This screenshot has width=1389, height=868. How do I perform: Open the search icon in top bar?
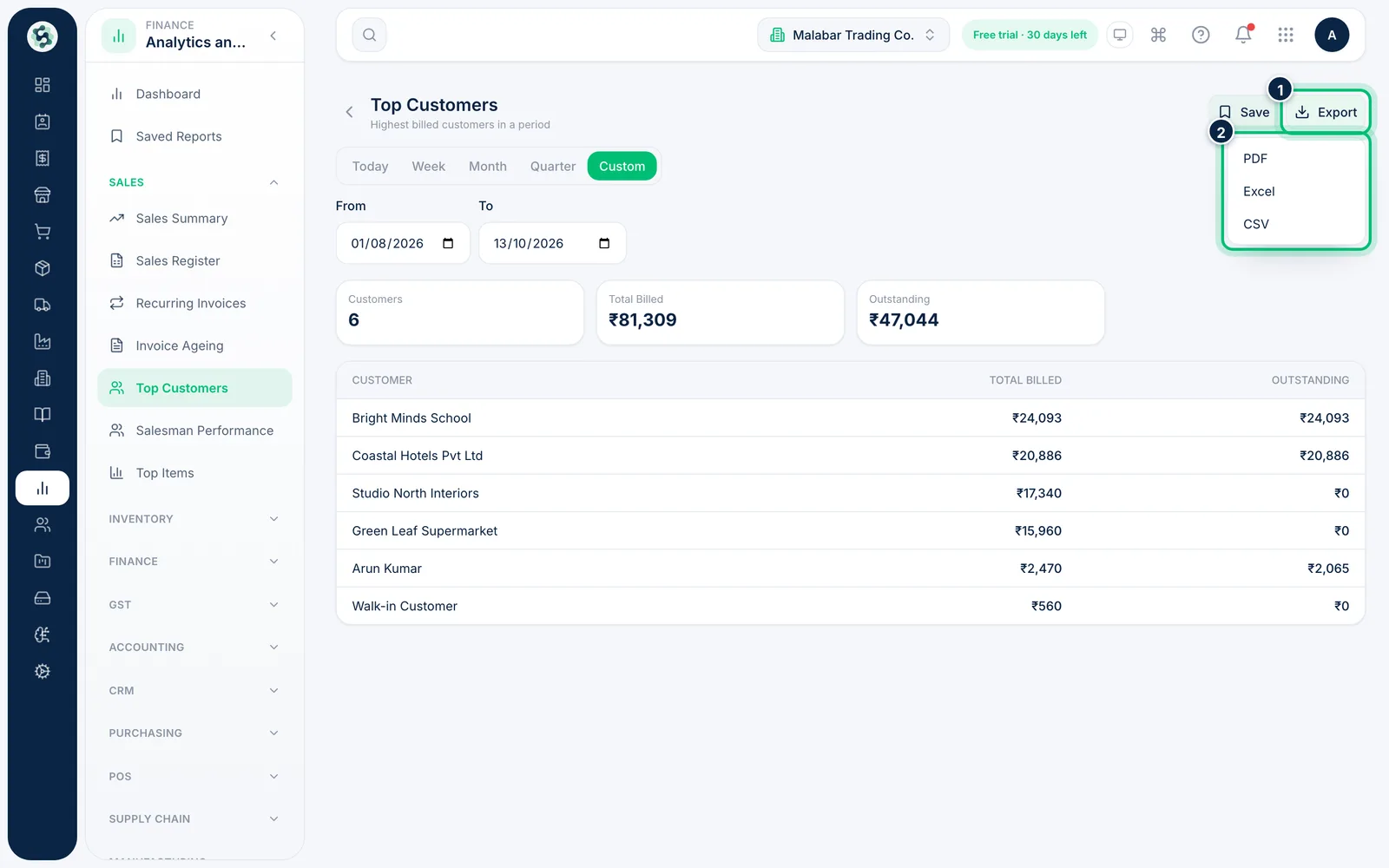(x=369, y=35)
